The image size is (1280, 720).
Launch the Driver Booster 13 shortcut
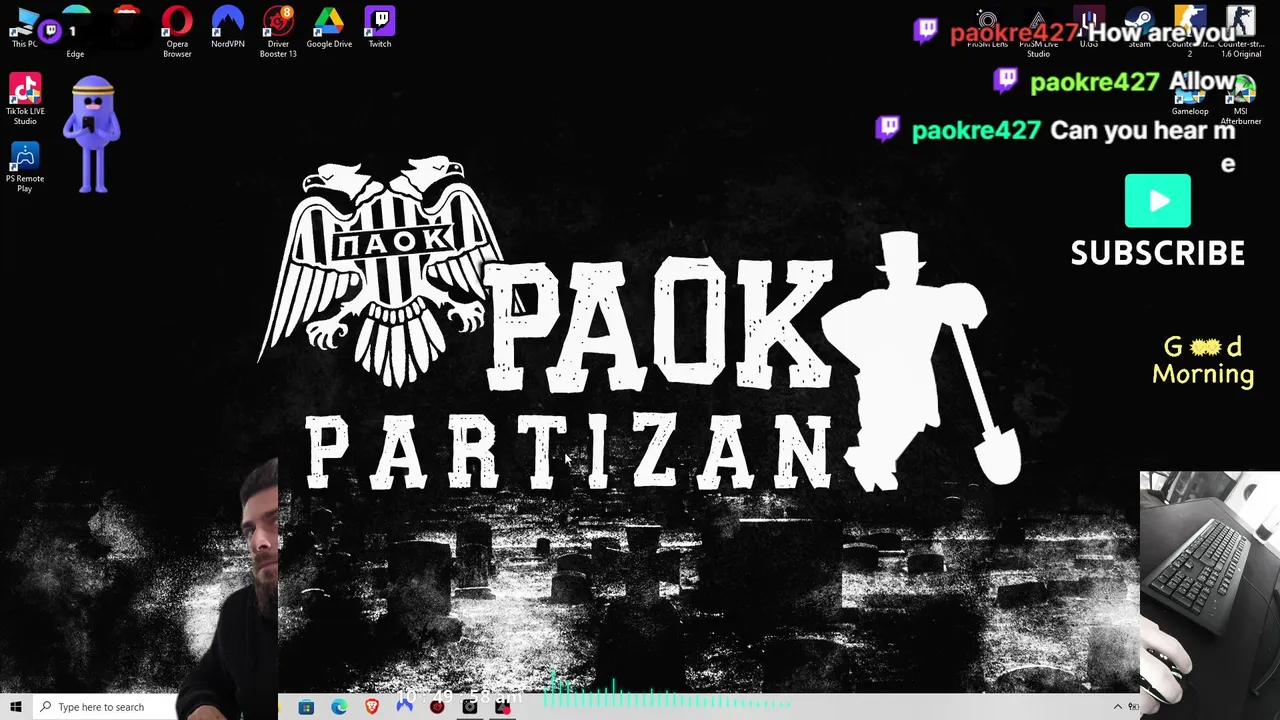[278, 31]
